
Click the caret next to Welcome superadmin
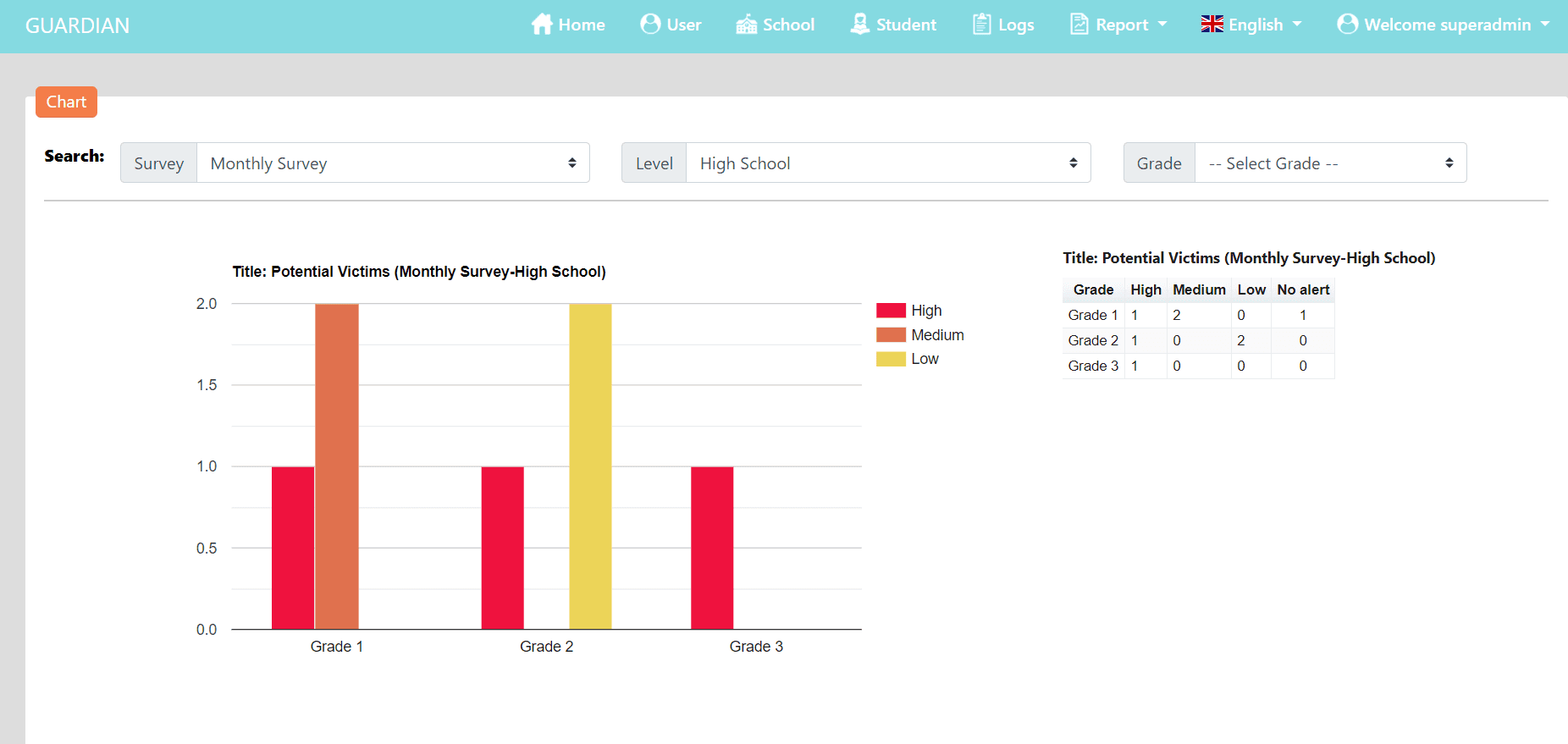point(1545,25)
